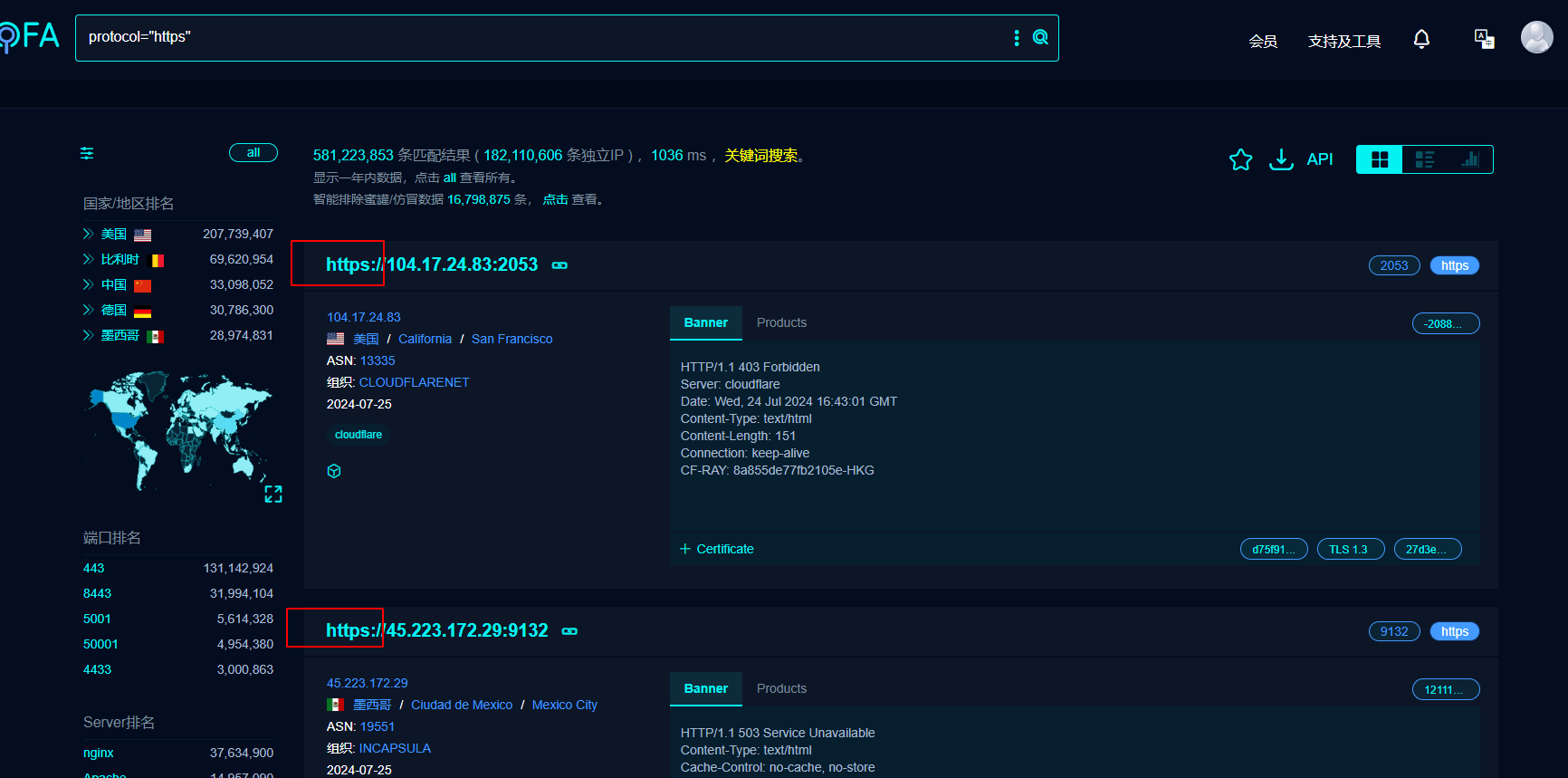Click the Mexico City link
The width and height of the screenshot is (1568, 778).
coord(565,705)
